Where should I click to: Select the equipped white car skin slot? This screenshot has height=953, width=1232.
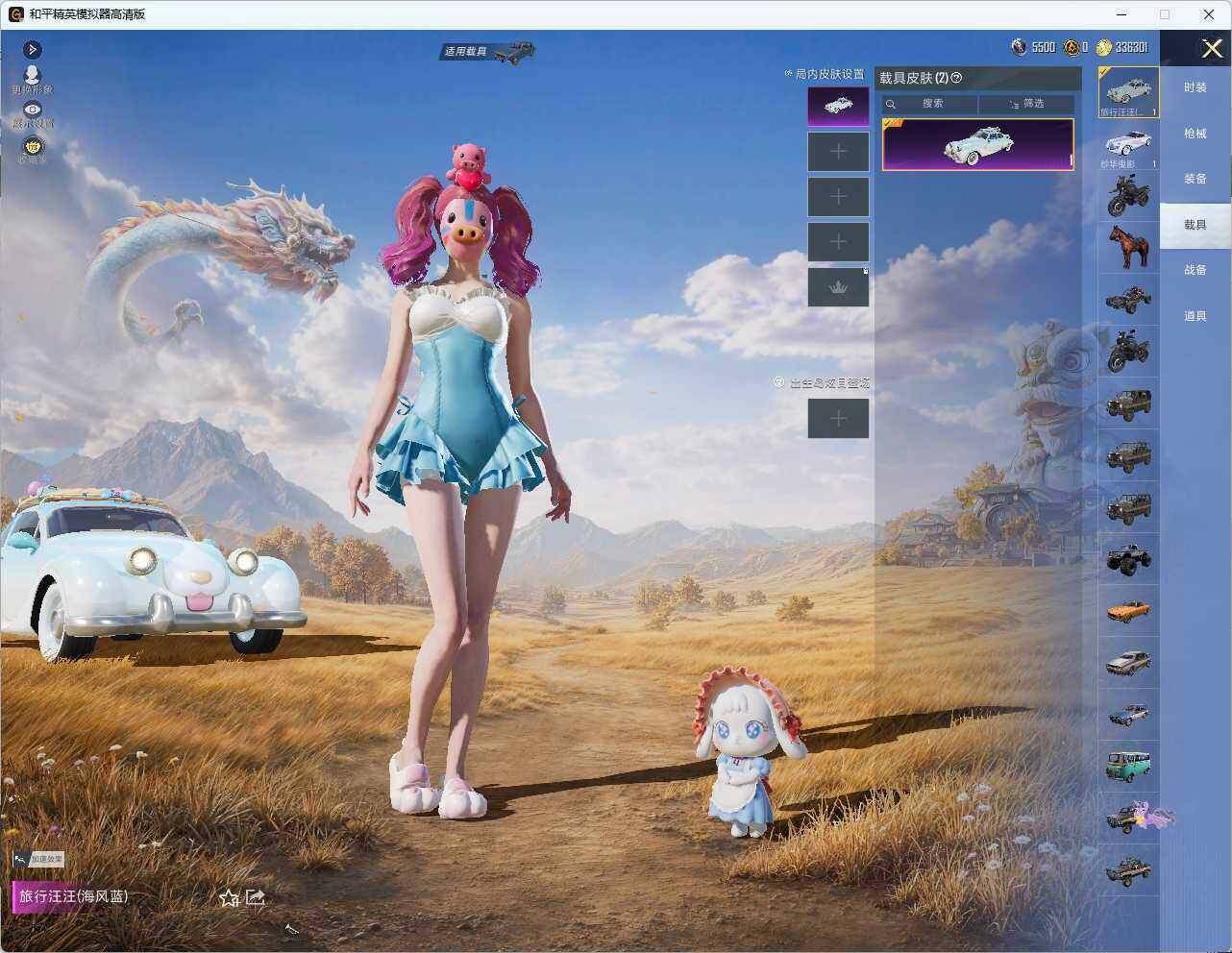(838, 107)
